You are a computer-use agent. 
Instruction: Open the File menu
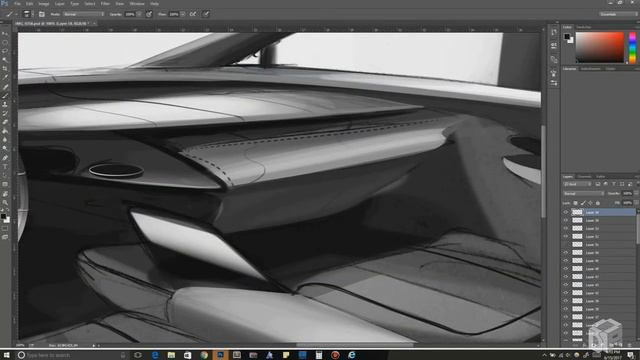click(x=17, y=4)
